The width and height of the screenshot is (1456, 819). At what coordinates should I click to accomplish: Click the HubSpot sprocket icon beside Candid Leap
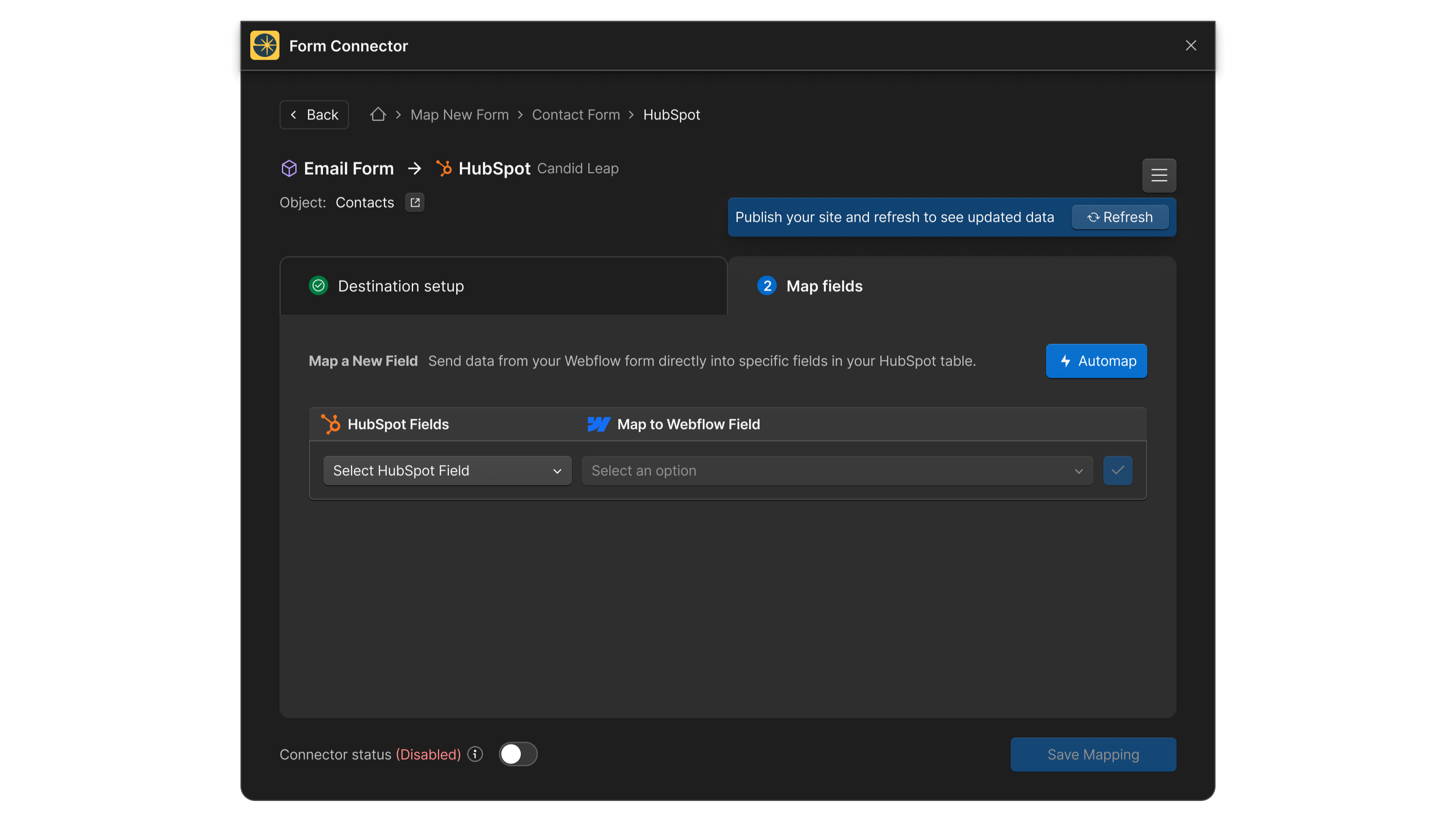(444, 168)
